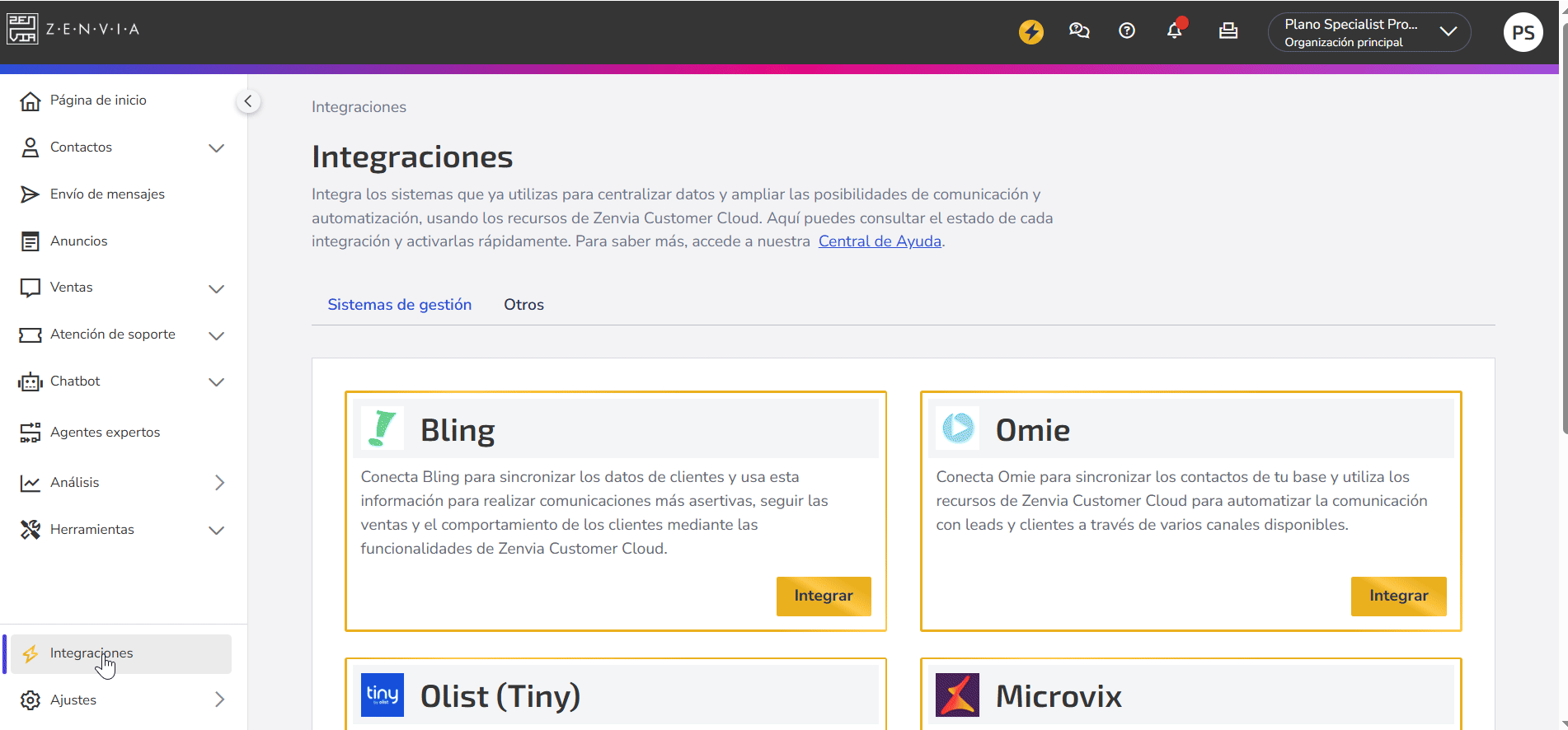Go to Página de inicio
Image resolution: width=1568 pixels, height=730 pixels.
pyautogui.click(x=98, y=101)
